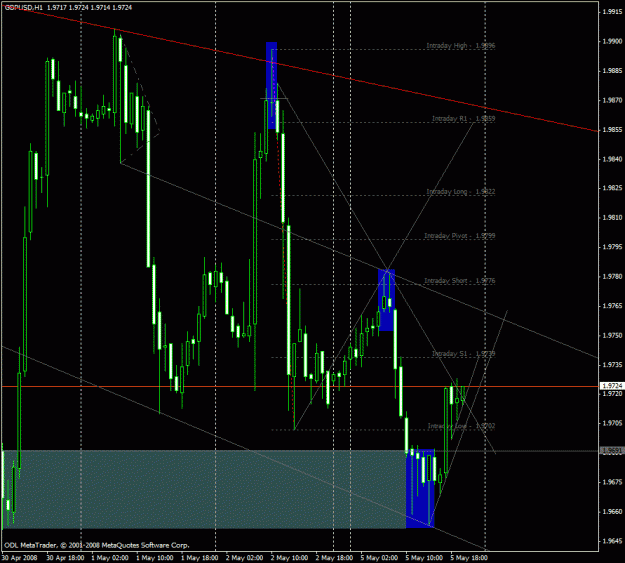
Task: Click the 'Intraday Short : 1.9776' label
Action: pos(459,281)
